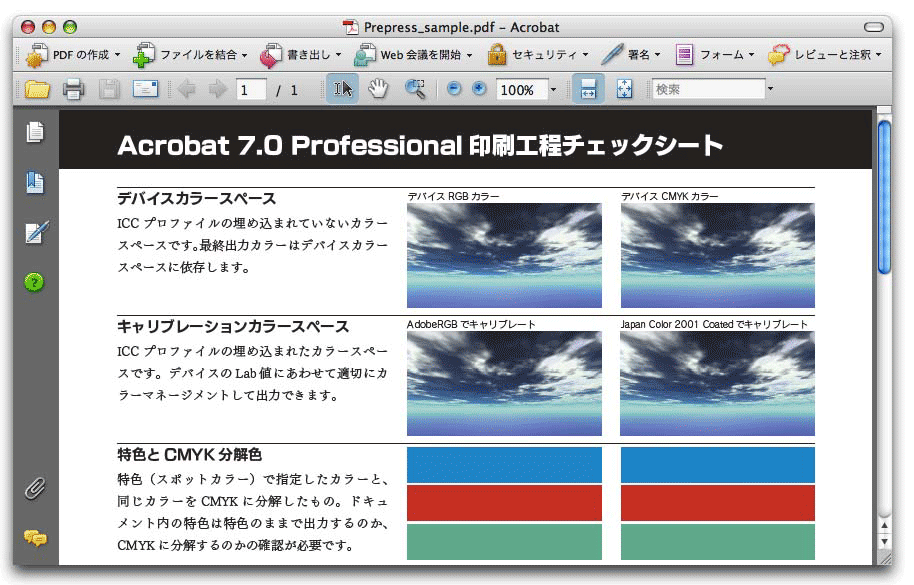Click the キャリブレーションカラースペース heading
This screenshot has width=914, height=585.
[x=233, y=327]
